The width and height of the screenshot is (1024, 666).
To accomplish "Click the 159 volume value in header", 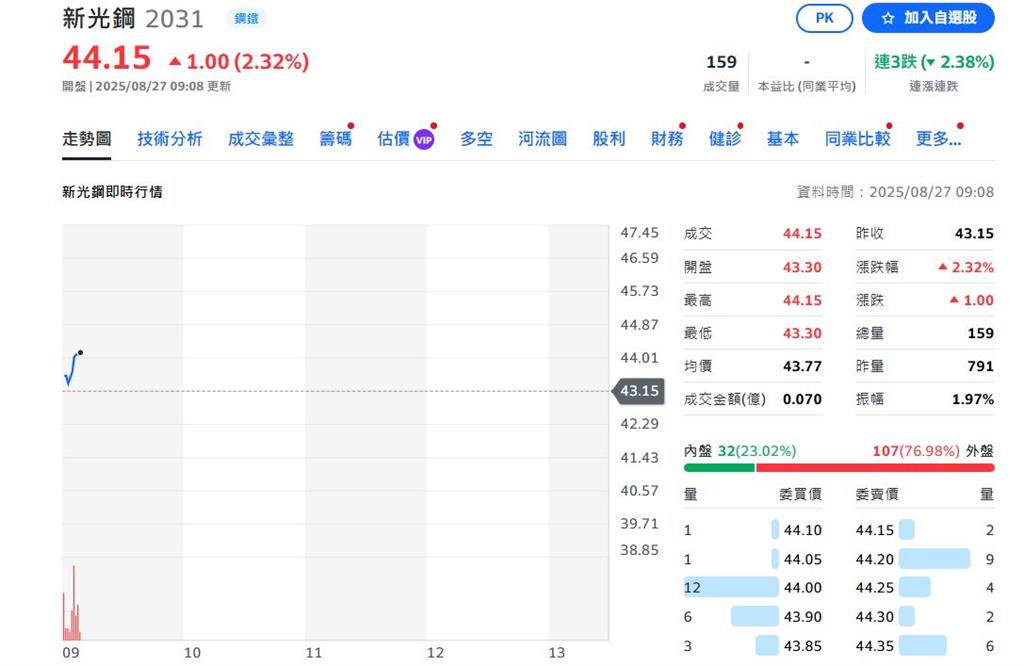I will click(721, 62).
